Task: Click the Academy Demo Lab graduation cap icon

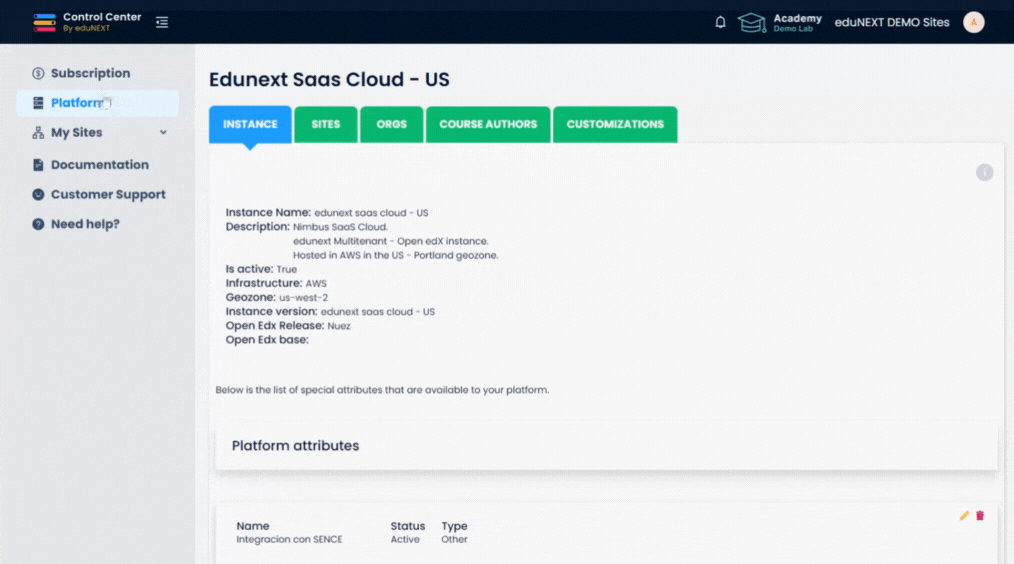Action: pyautogui.click(x=751, y=23)
